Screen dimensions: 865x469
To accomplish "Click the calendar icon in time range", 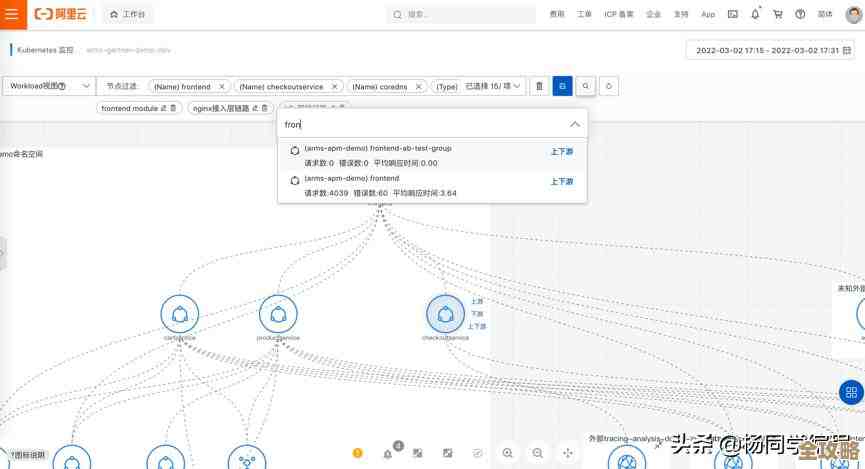I will [x=847, y=50].
